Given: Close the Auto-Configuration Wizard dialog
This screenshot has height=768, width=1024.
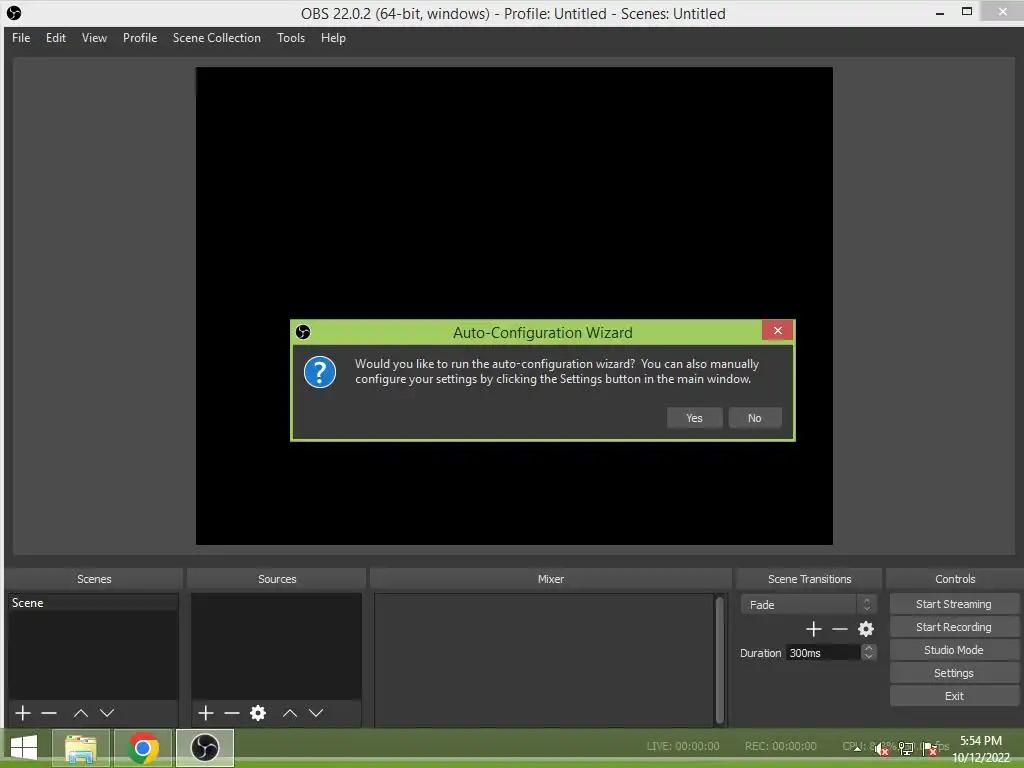Looking at the screenshot, I should pos(778,330).
